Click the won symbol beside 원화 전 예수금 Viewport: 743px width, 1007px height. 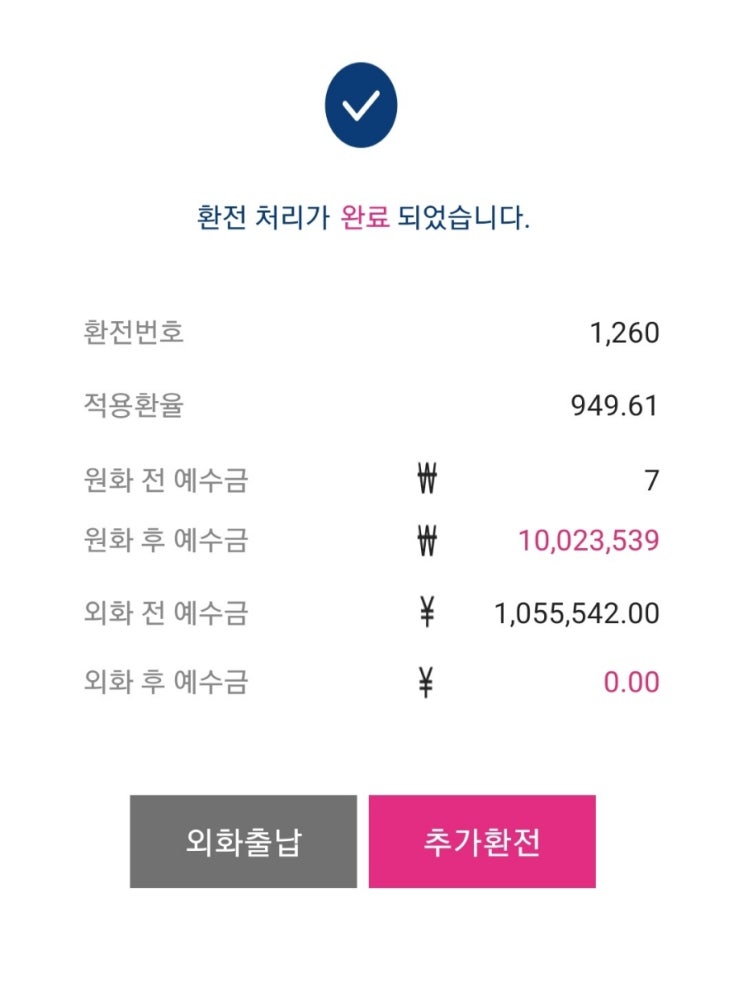427,481
